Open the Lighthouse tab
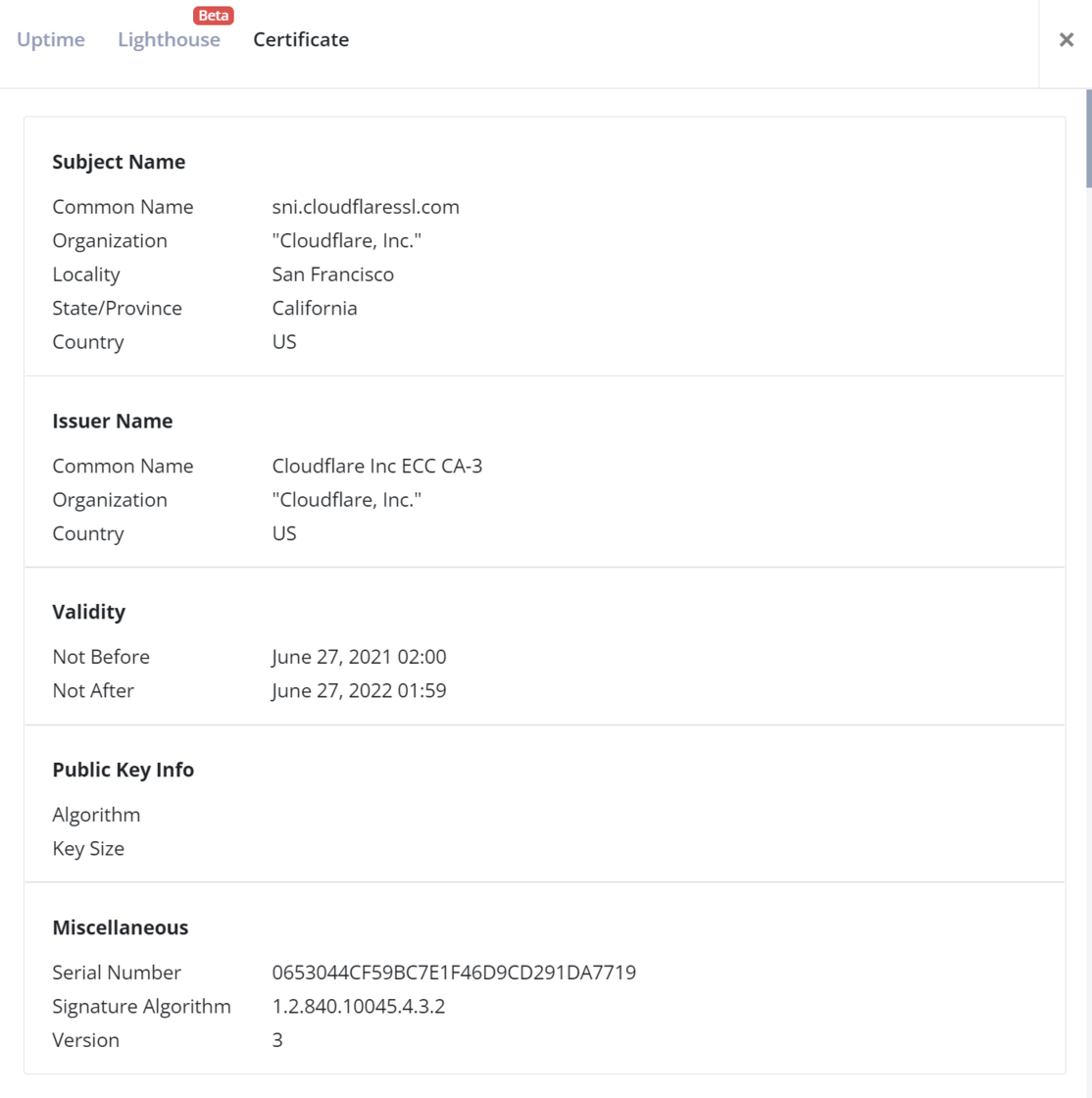Screen dimensions: 1092x1098 coord(169,40)
